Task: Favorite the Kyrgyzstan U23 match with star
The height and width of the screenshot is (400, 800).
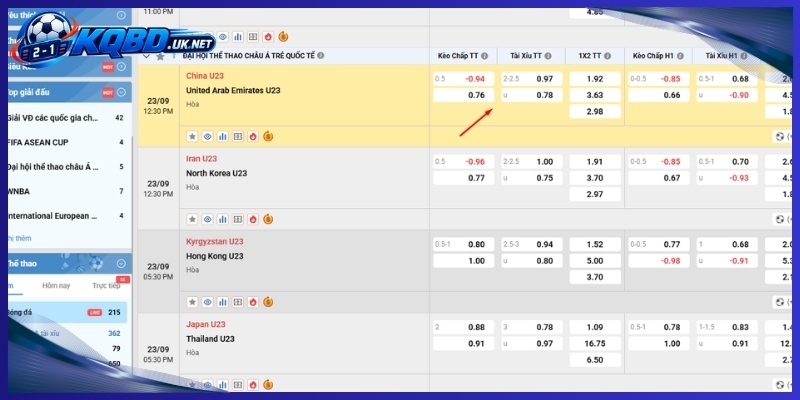Action: pos(192,302)
